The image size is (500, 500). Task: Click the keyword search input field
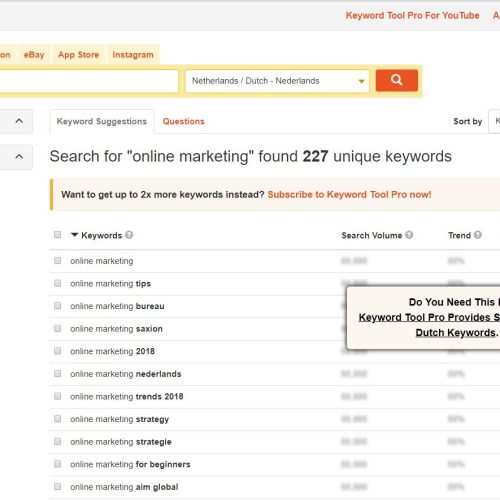point(89,81)
